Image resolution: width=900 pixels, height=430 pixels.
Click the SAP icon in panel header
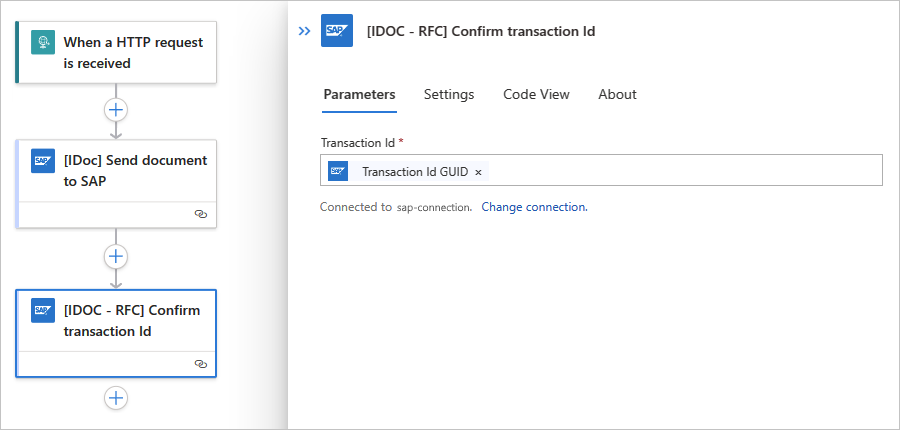tap(337, 31)
